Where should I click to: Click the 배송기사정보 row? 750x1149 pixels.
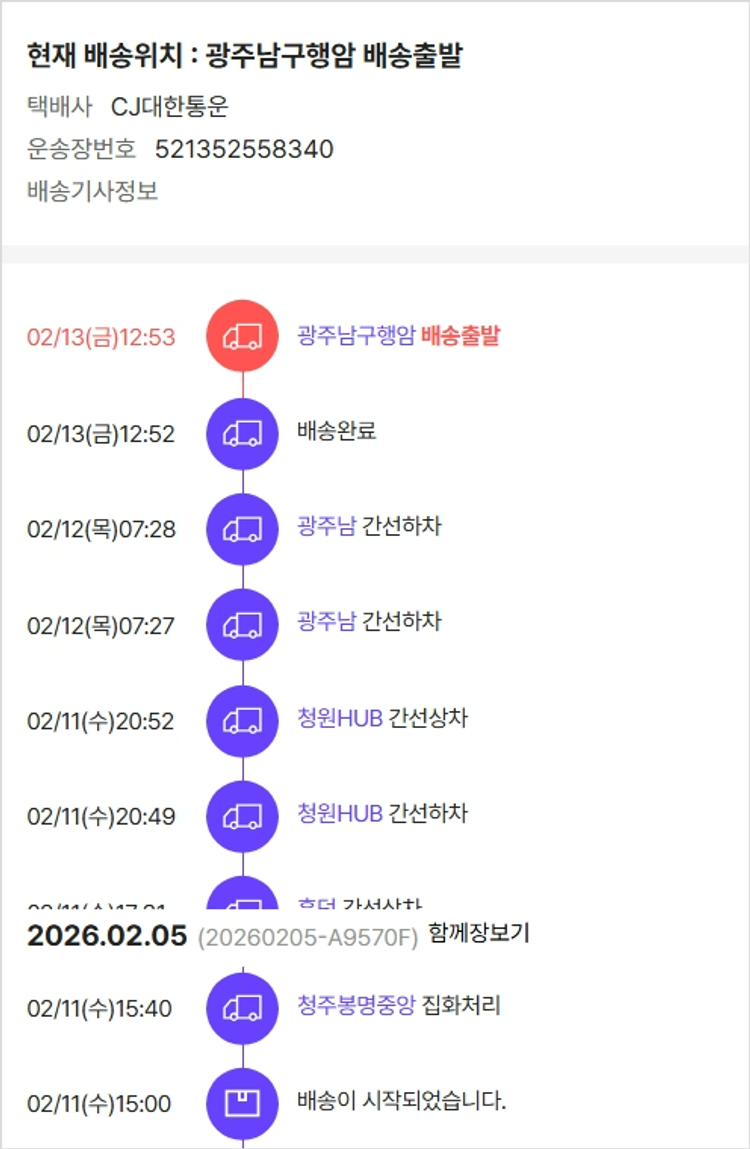(93, 191)
